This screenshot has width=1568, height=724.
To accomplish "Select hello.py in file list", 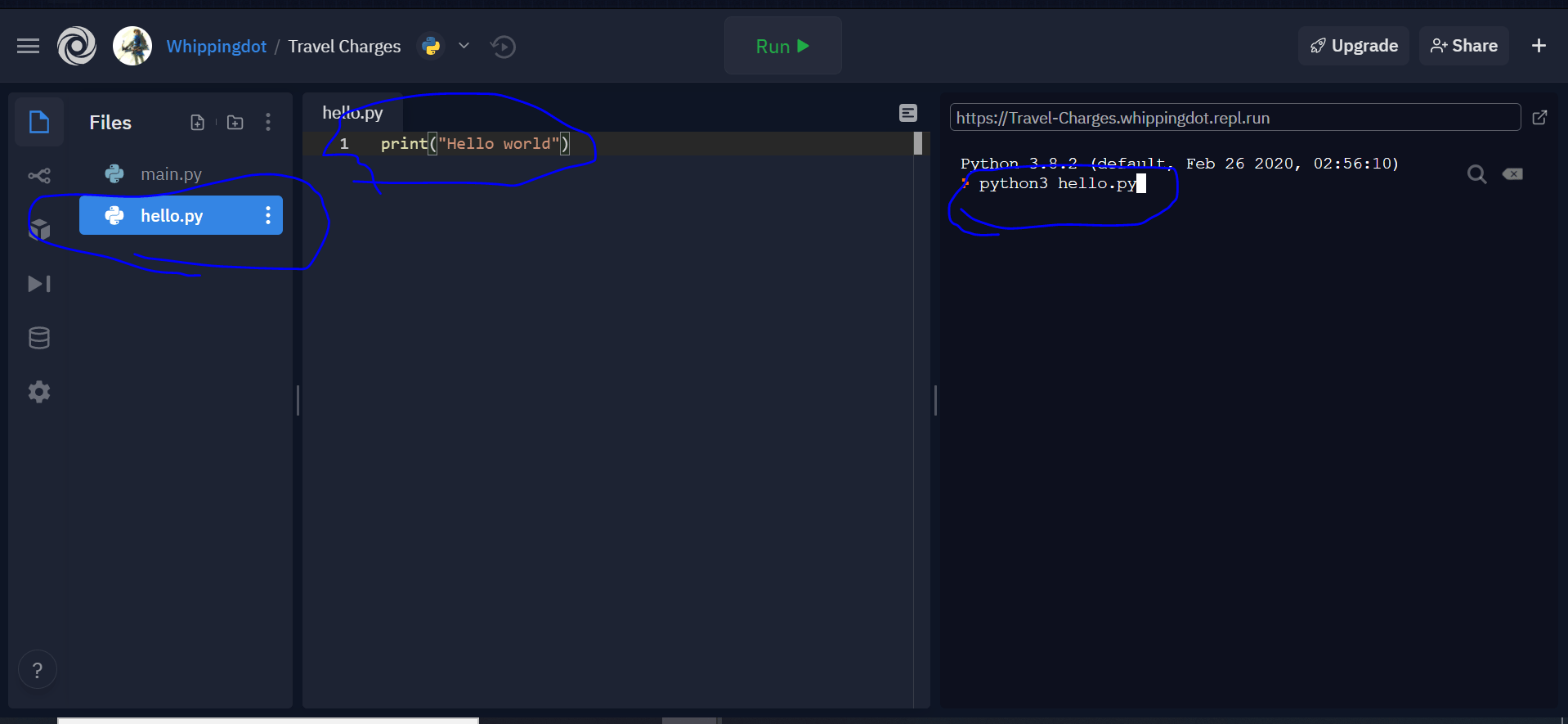I will tap(181, 215).
